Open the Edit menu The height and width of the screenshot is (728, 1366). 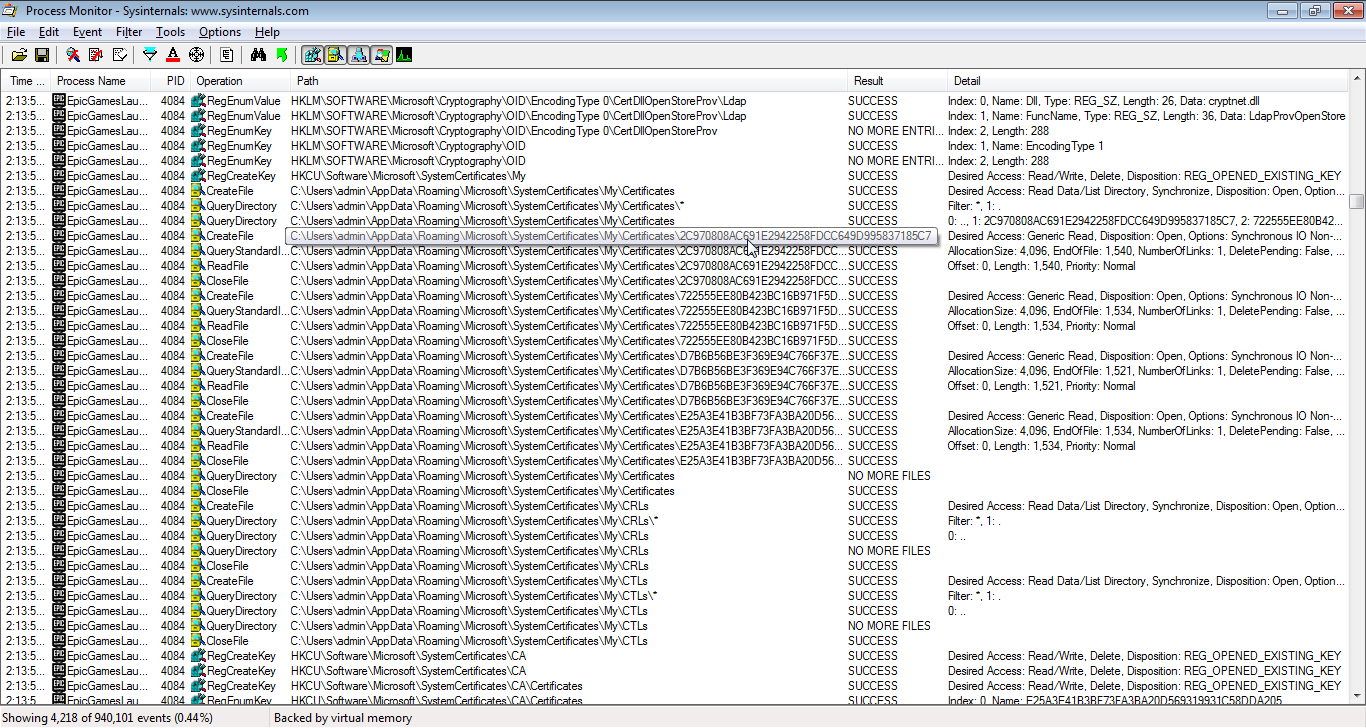pyautogui.click(x=49, y=32)
